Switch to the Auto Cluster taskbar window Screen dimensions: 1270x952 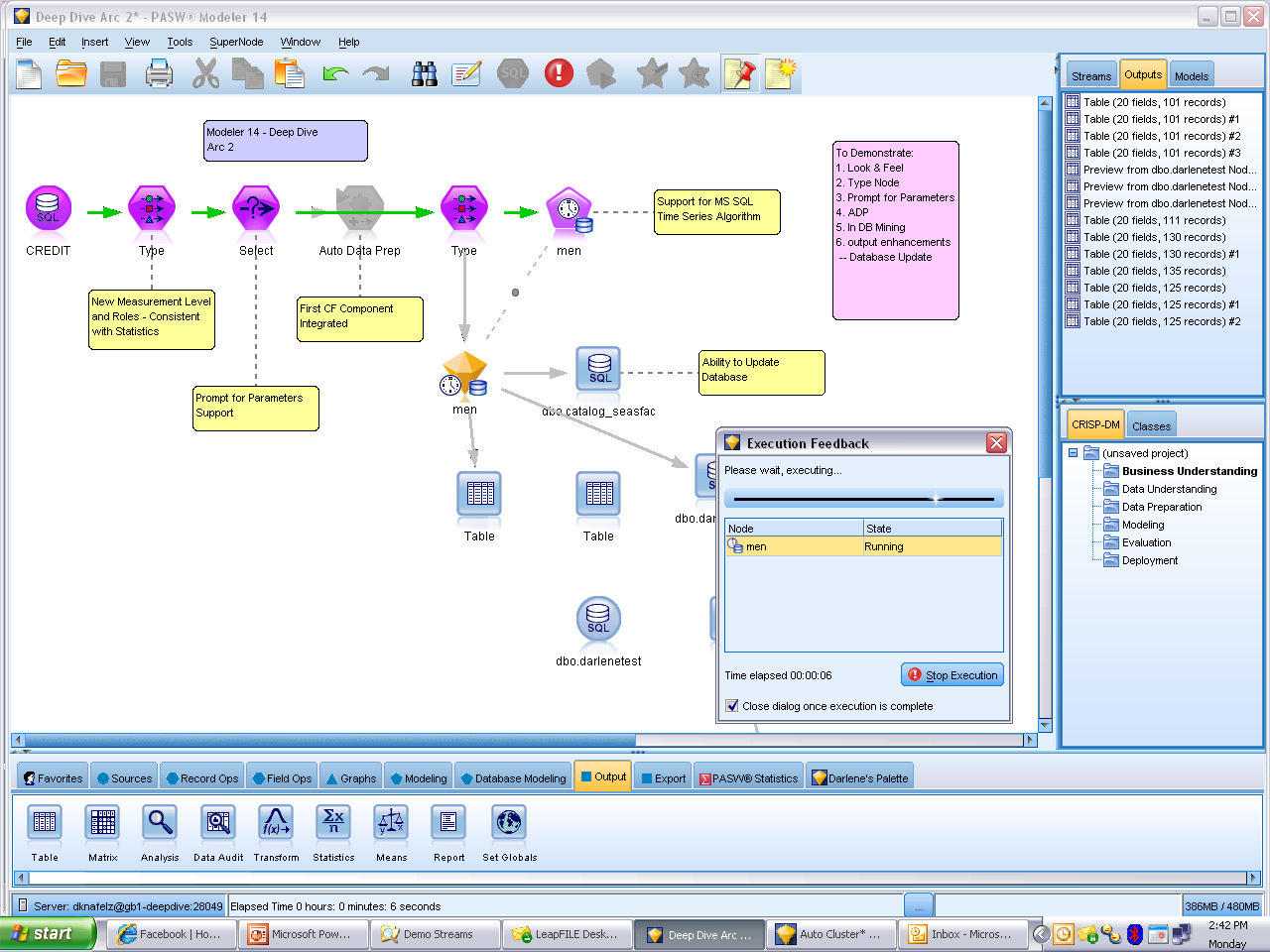pyautogui.click(x=831, y=934)
